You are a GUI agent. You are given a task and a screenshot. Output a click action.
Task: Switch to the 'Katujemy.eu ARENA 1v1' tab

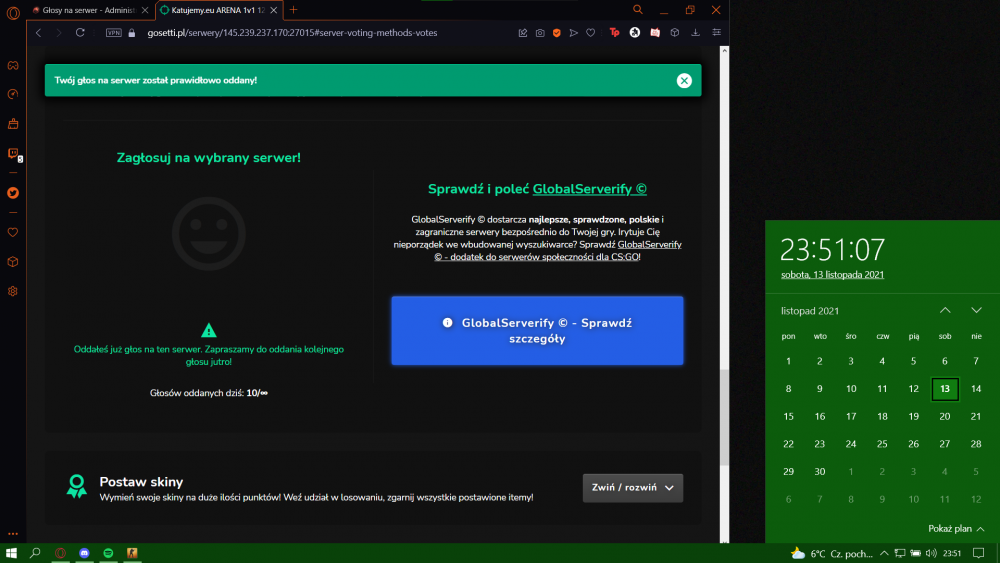pos(219,10)
